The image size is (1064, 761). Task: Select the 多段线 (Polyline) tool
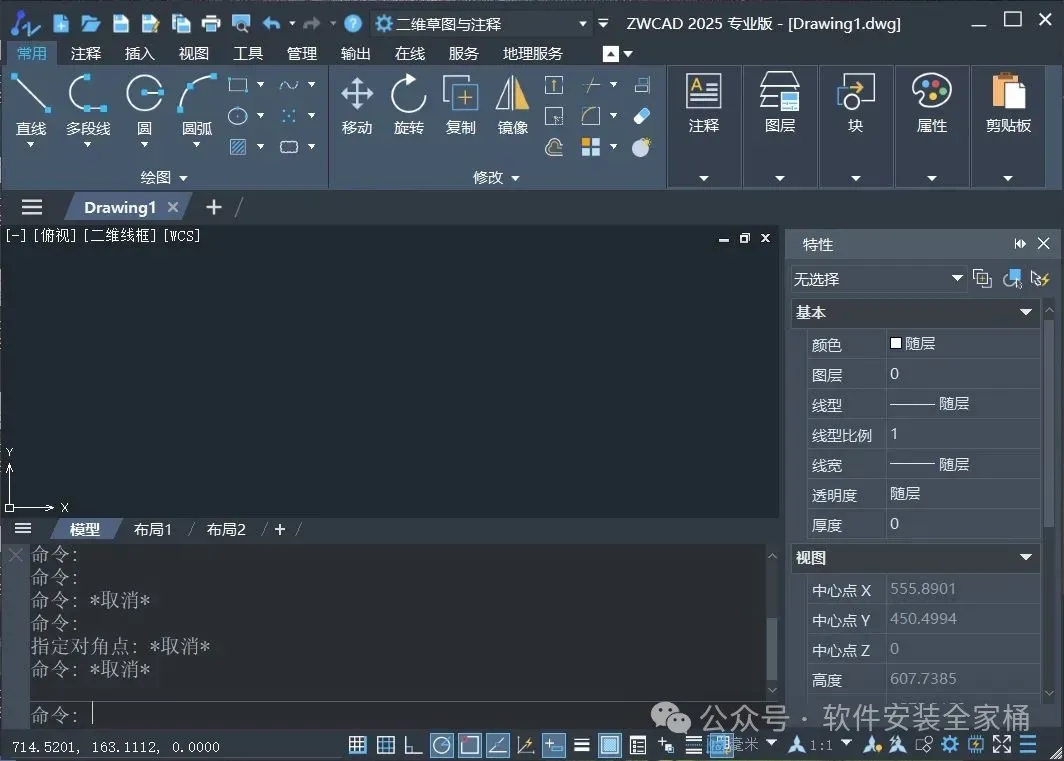point(88,105)
